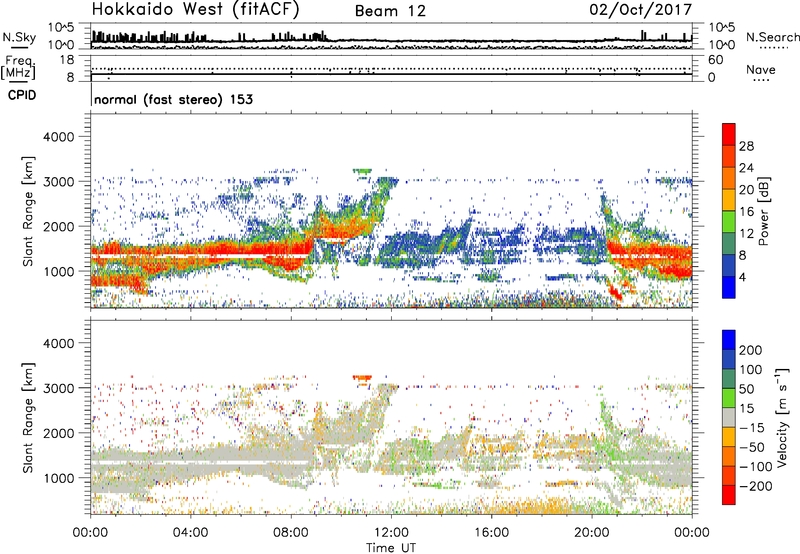Image resolution: width=800 pixels, height=554 pixels.
Task: Click the '60' Nave axis tick
Action: pos(715,60)
